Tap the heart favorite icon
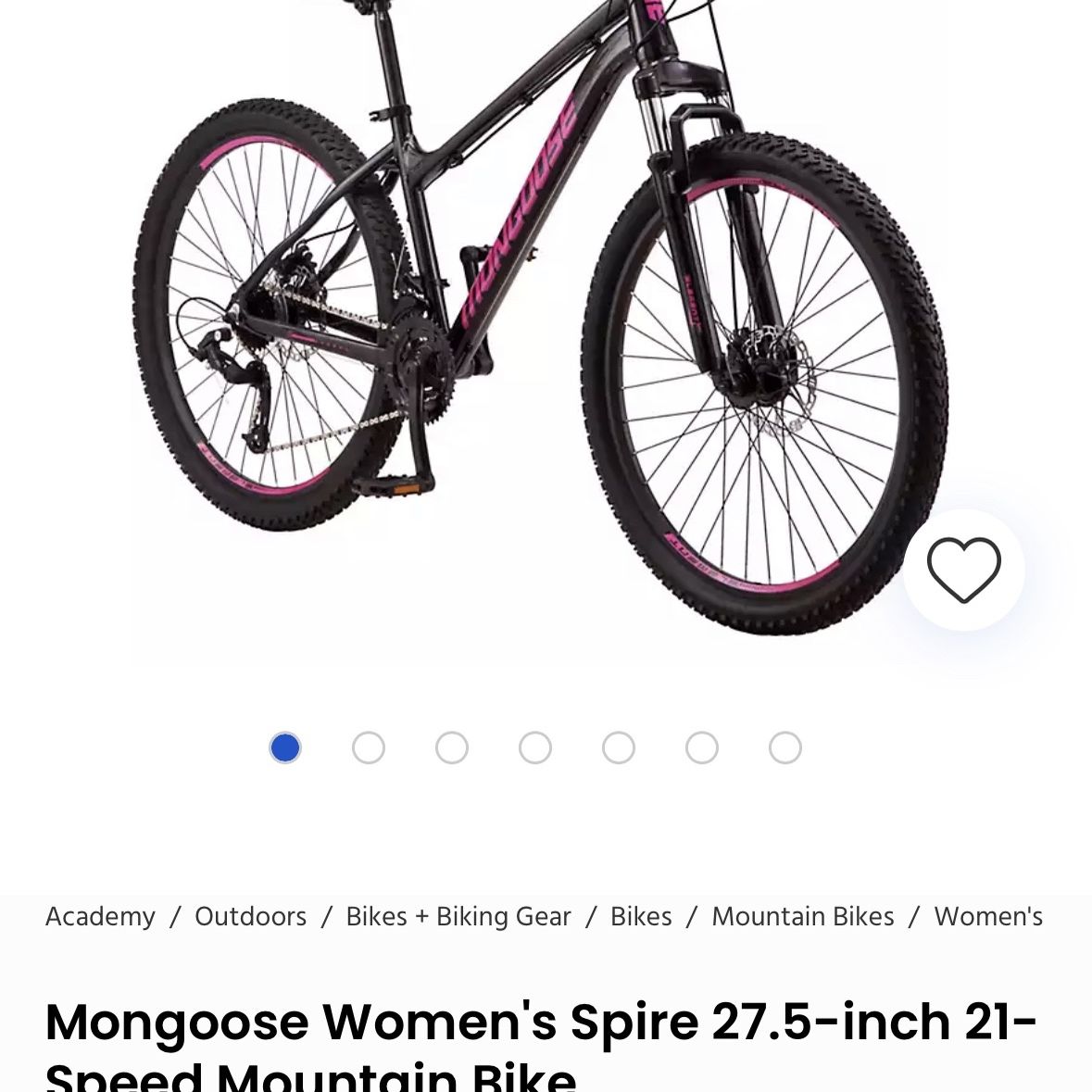 (964, 570)
